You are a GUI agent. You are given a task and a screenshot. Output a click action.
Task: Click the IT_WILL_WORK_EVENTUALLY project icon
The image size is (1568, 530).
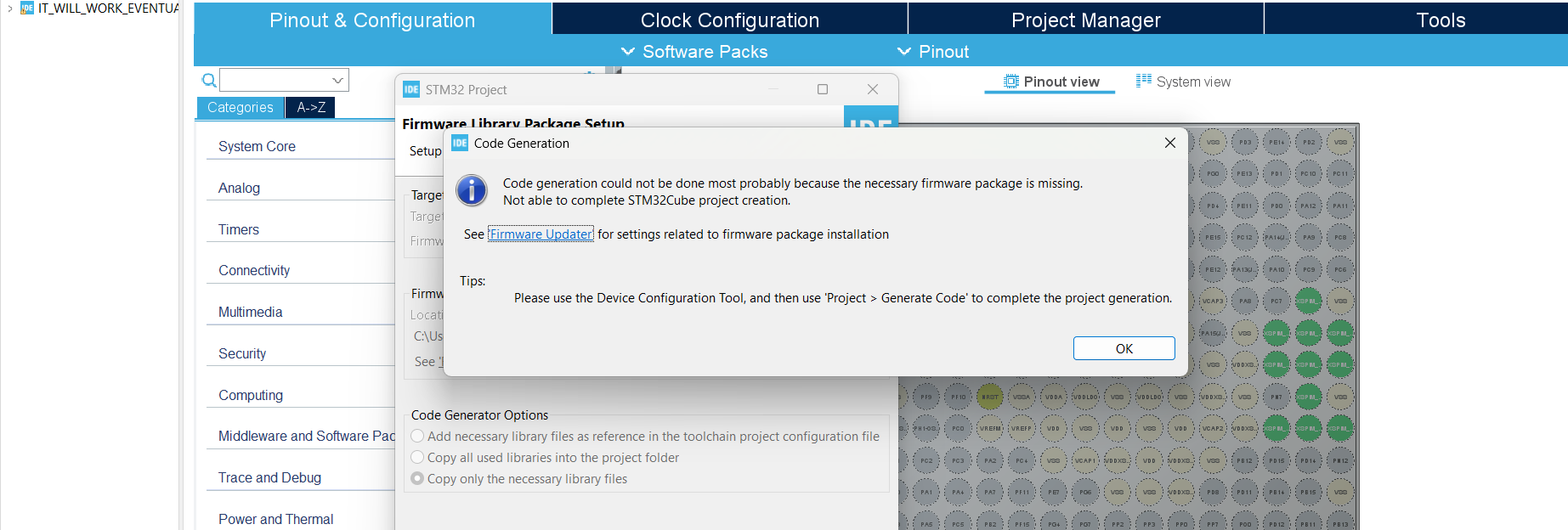[x=27, y=8]
